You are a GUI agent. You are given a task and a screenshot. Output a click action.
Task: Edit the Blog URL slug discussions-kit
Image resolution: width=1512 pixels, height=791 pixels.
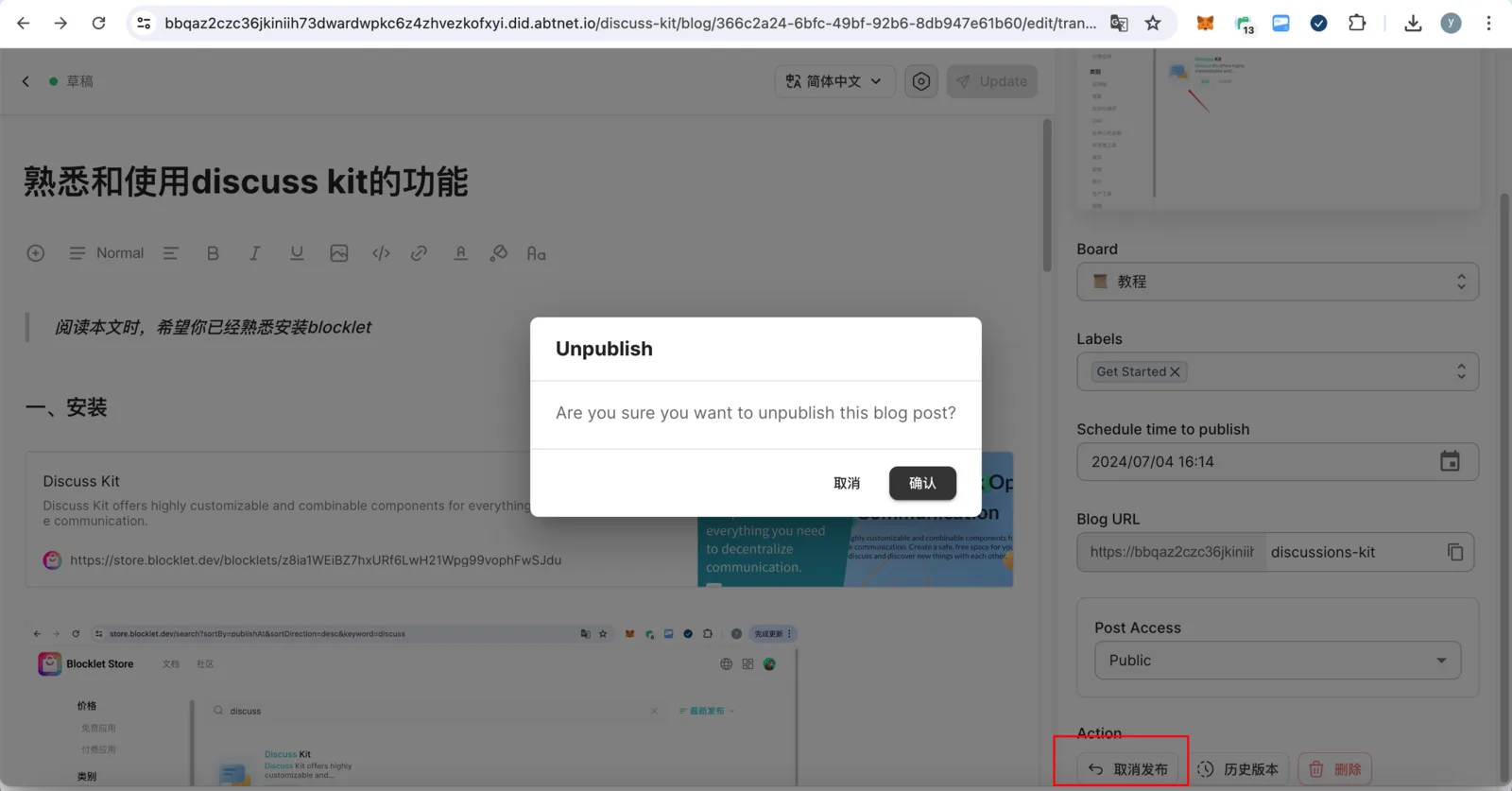point(1349,552)
